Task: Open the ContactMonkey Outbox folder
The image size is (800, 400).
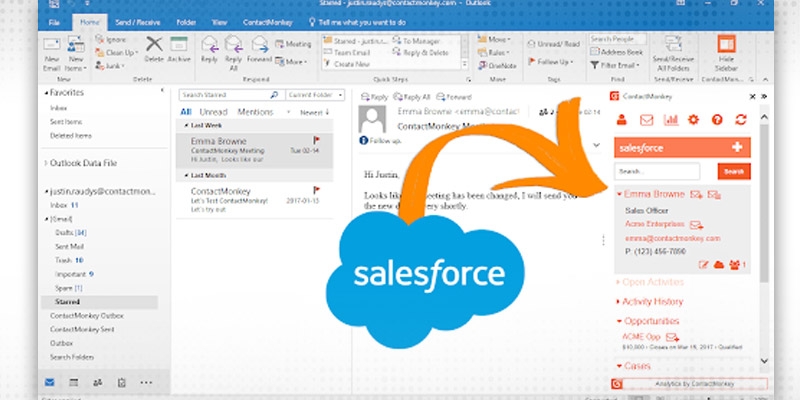Action: pos(87,316)
